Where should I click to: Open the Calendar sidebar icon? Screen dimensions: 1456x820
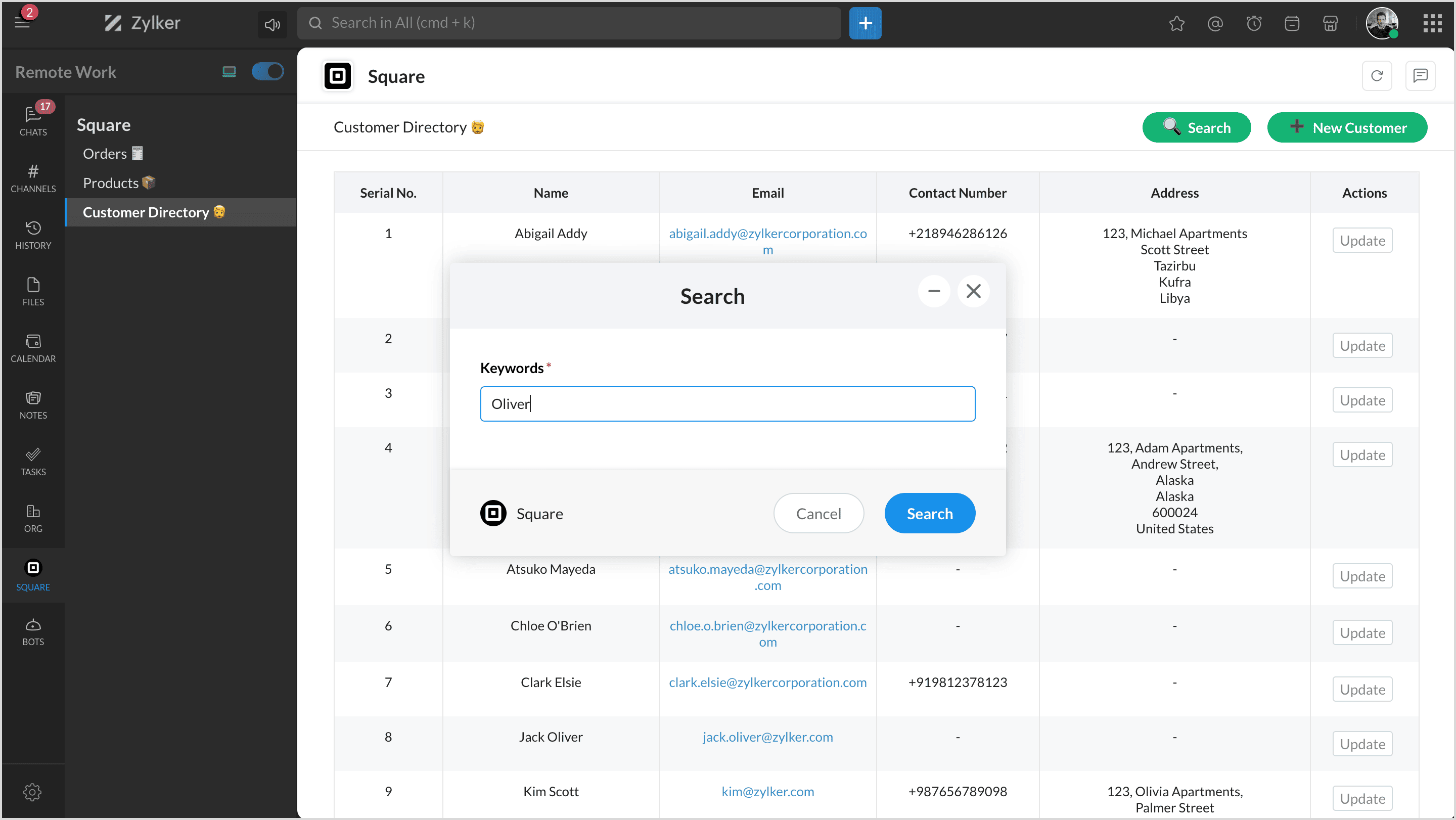pos(33,347)
